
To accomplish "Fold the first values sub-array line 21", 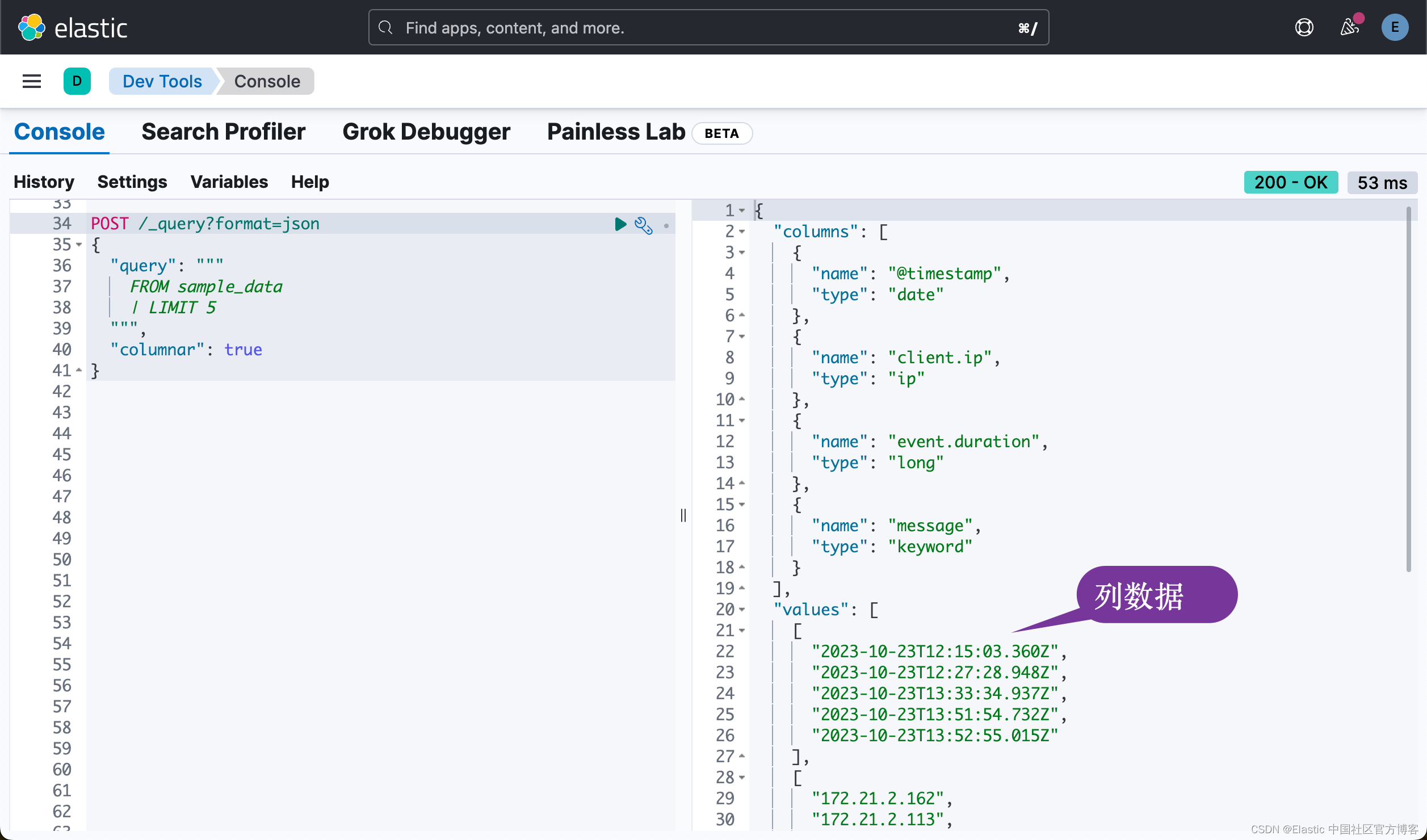I will (742, 631).
